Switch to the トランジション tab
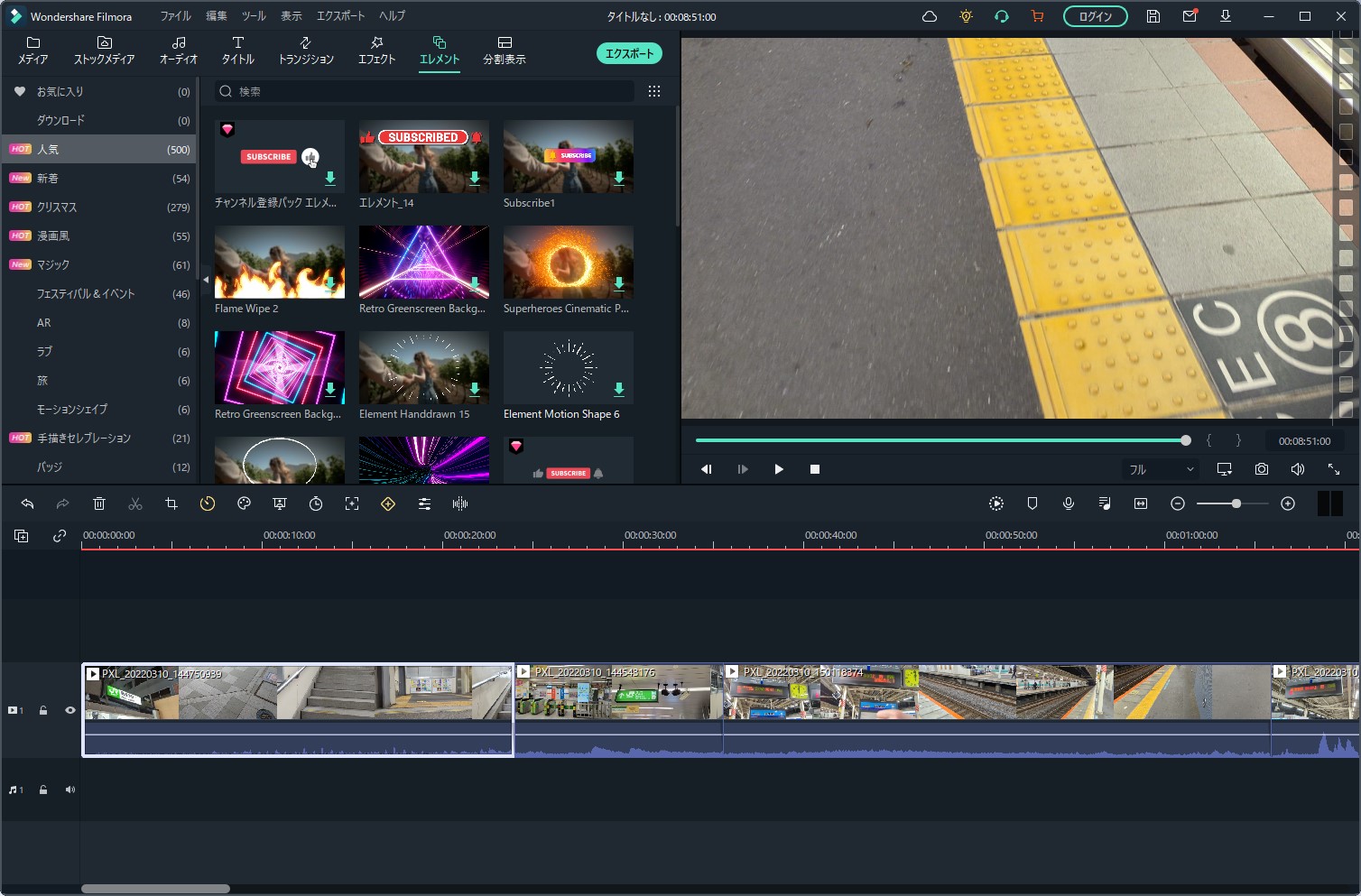1361x896 pixels. pyautogui.click(x=306, y=51)
